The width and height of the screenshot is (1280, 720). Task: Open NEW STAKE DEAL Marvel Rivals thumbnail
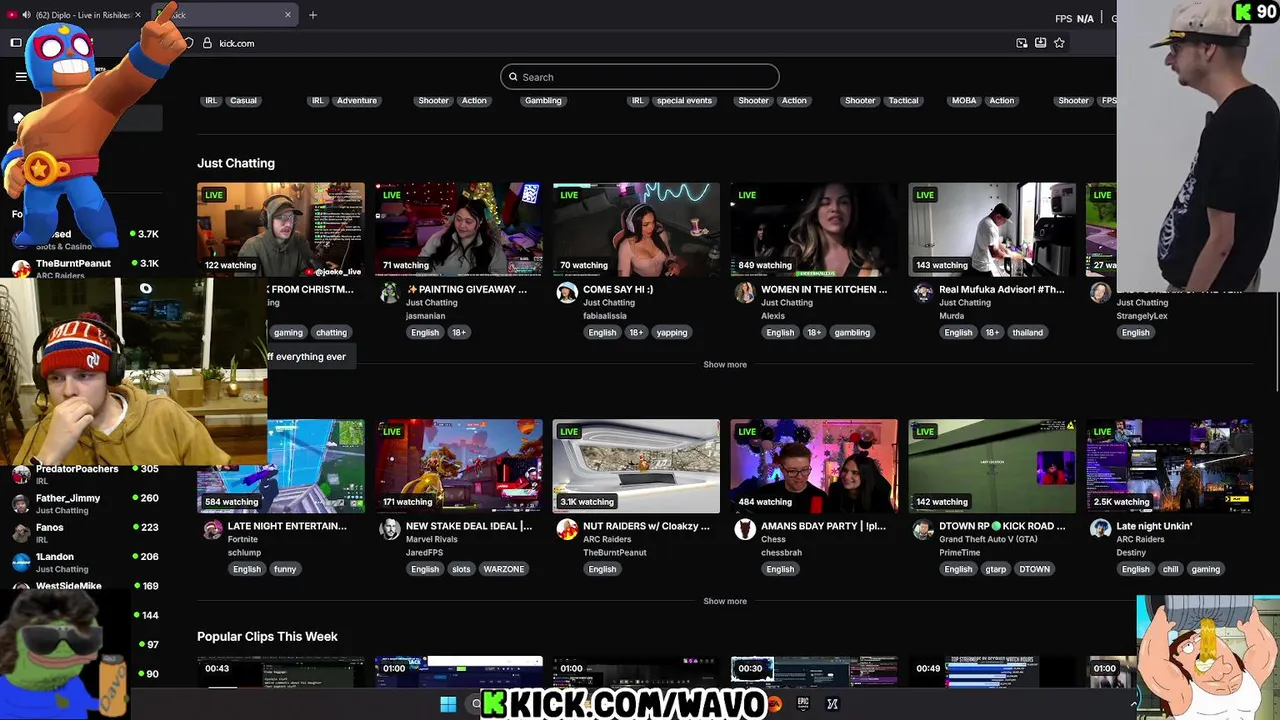tap(459, 466)
